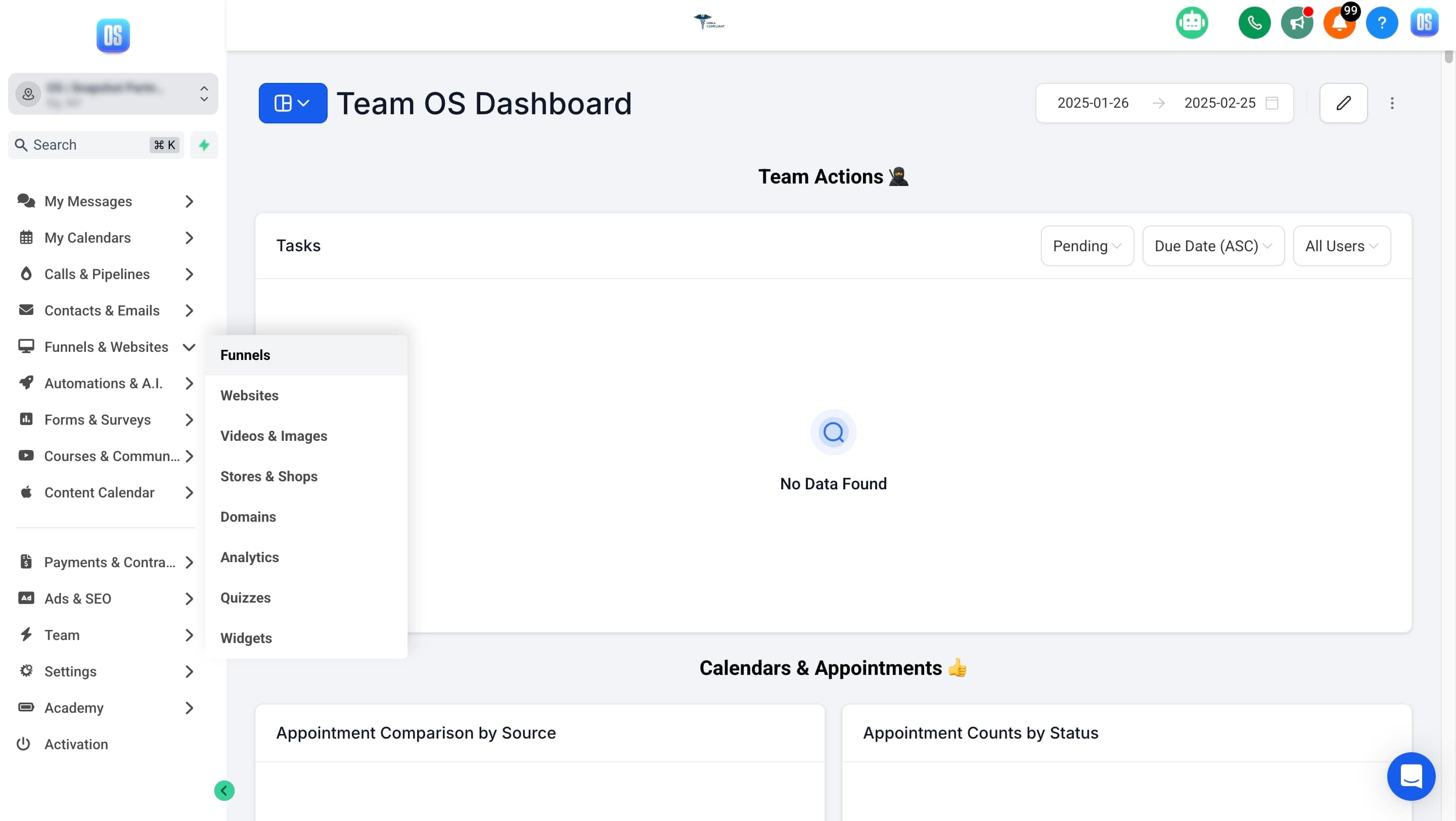Click the Courses & Communities video icon

pyautogui.click(x=26, y=455)
